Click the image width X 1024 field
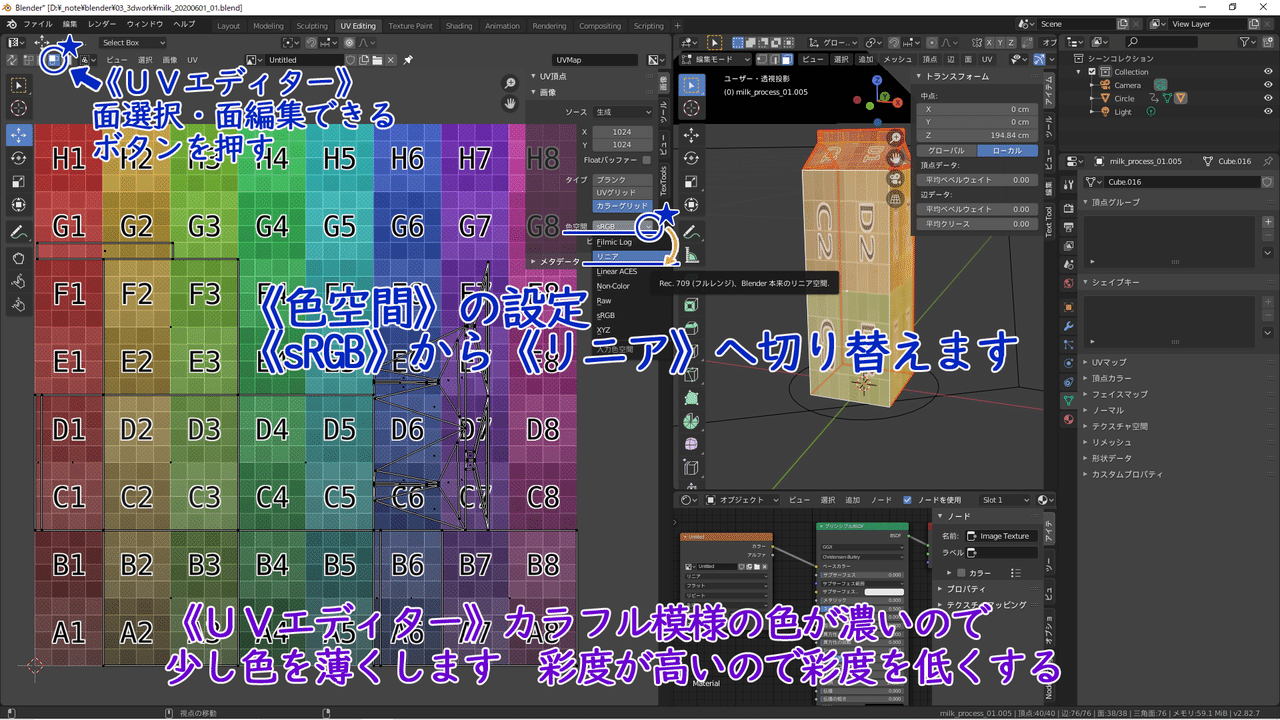Viewport: 1280px width, 720px height. [x=622, y=132]
